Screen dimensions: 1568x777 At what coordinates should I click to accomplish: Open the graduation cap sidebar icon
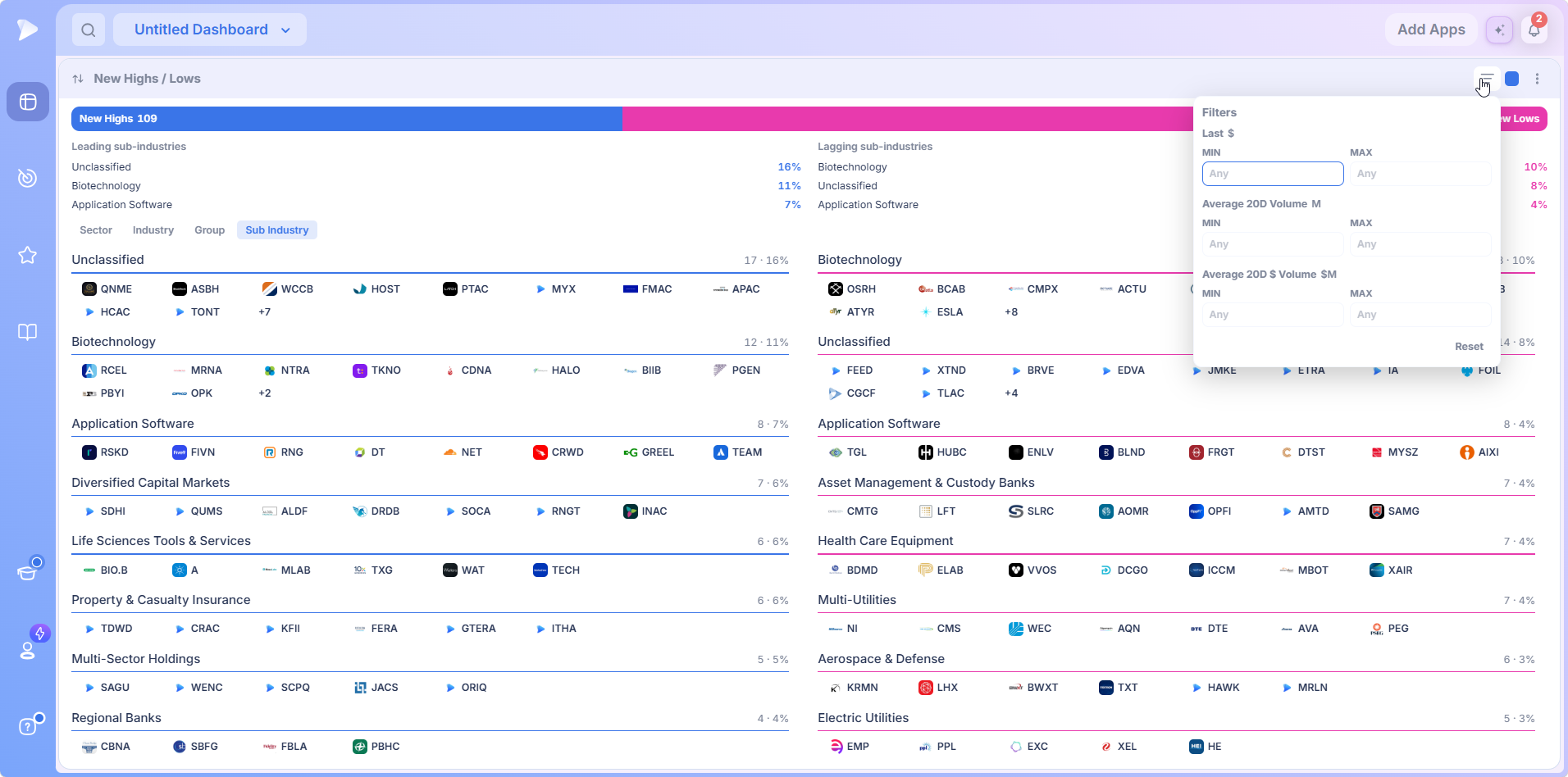pyautogui.click(x=28, y=571)
